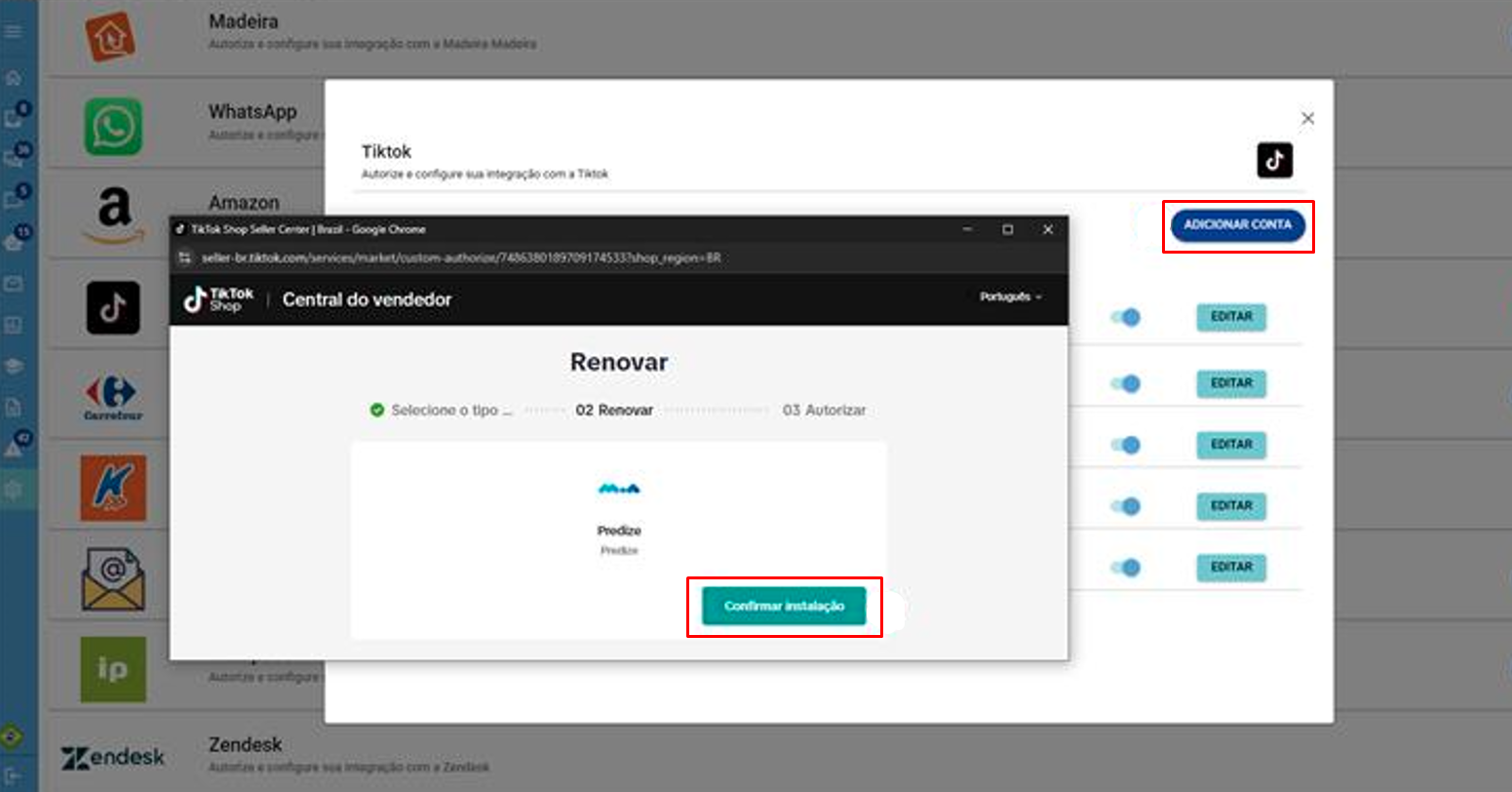Click the "Renovar" page heading
The height and width of the screenshot is (792, 1512).
(619, 362)
